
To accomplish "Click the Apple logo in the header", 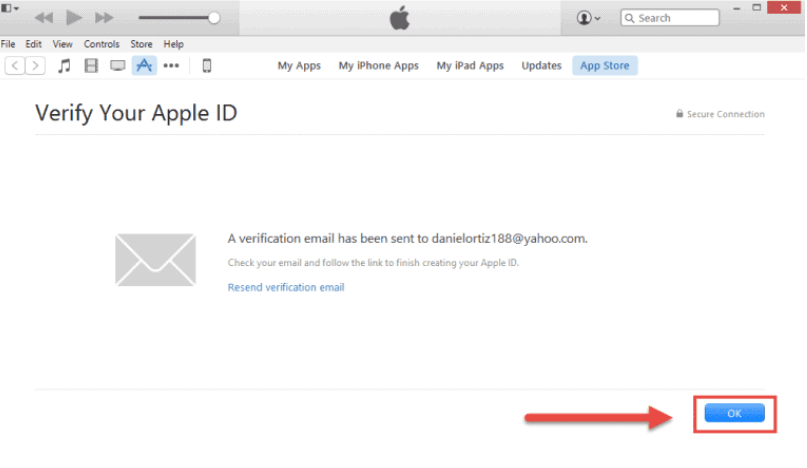I will [399, 18].
